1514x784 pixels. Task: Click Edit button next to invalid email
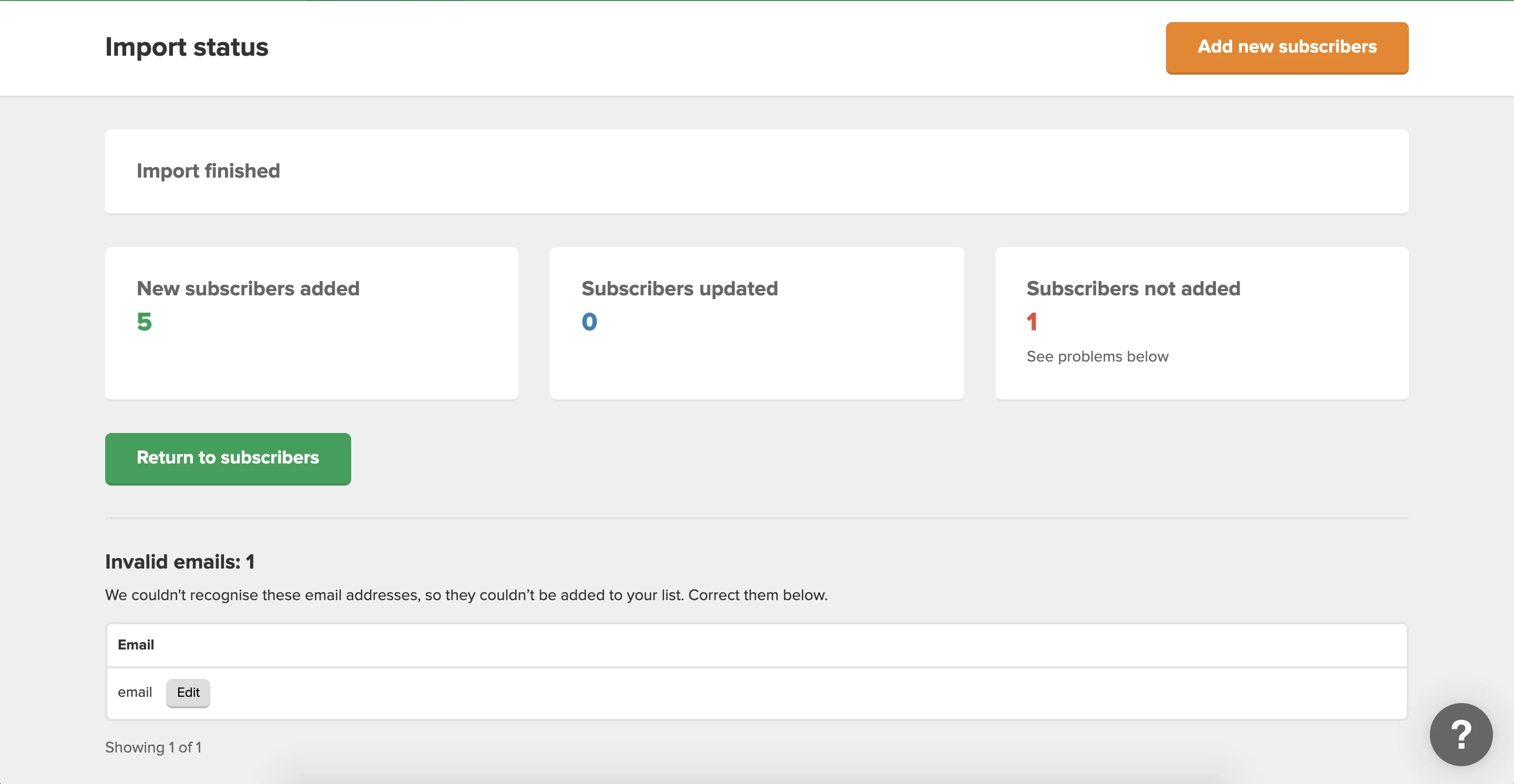tap(188, 693)
